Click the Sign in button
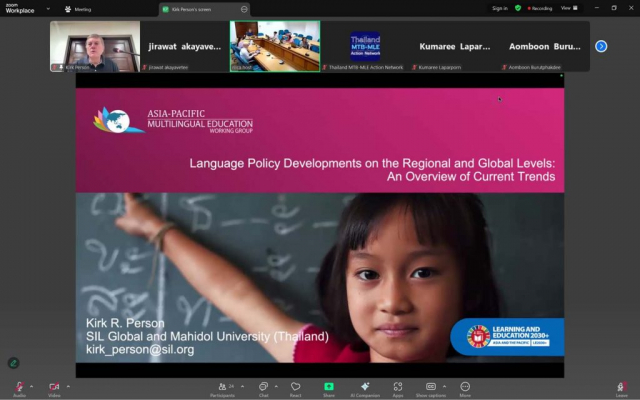Screen dimensions: 640x400 coord(500,8)
